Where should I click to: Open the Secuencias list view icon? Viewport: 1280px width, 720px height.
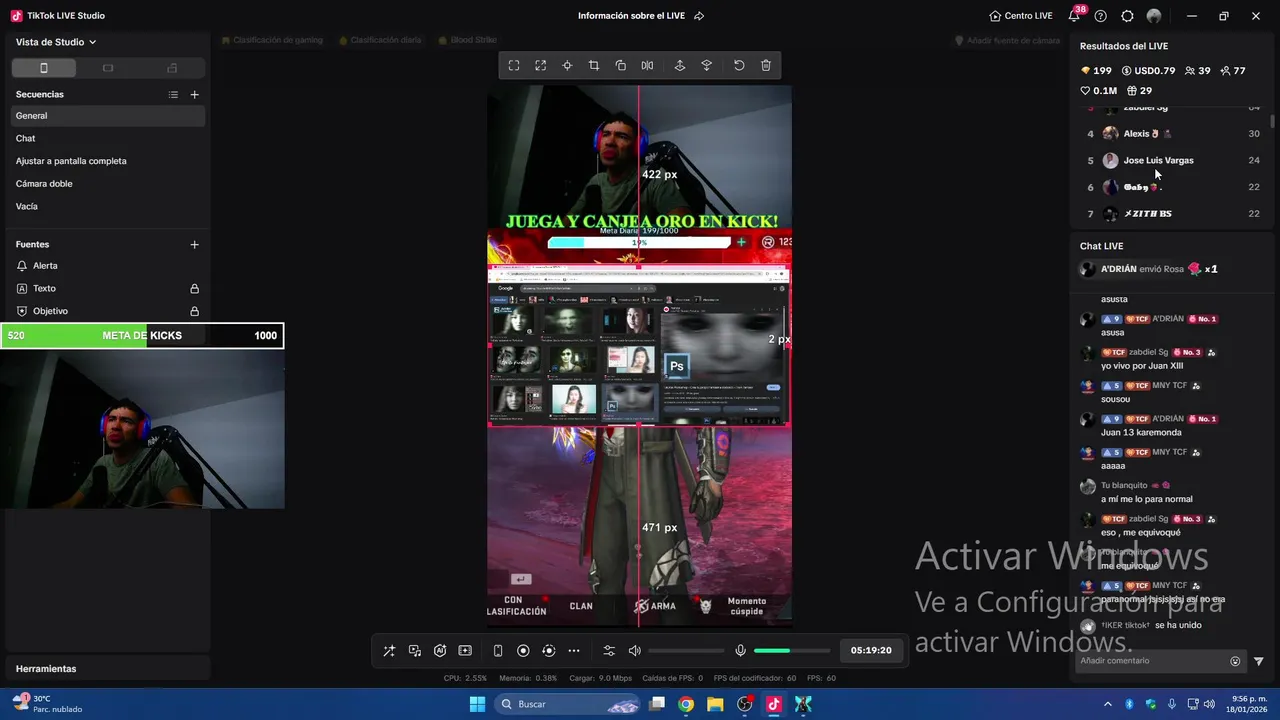pos(173,94)
